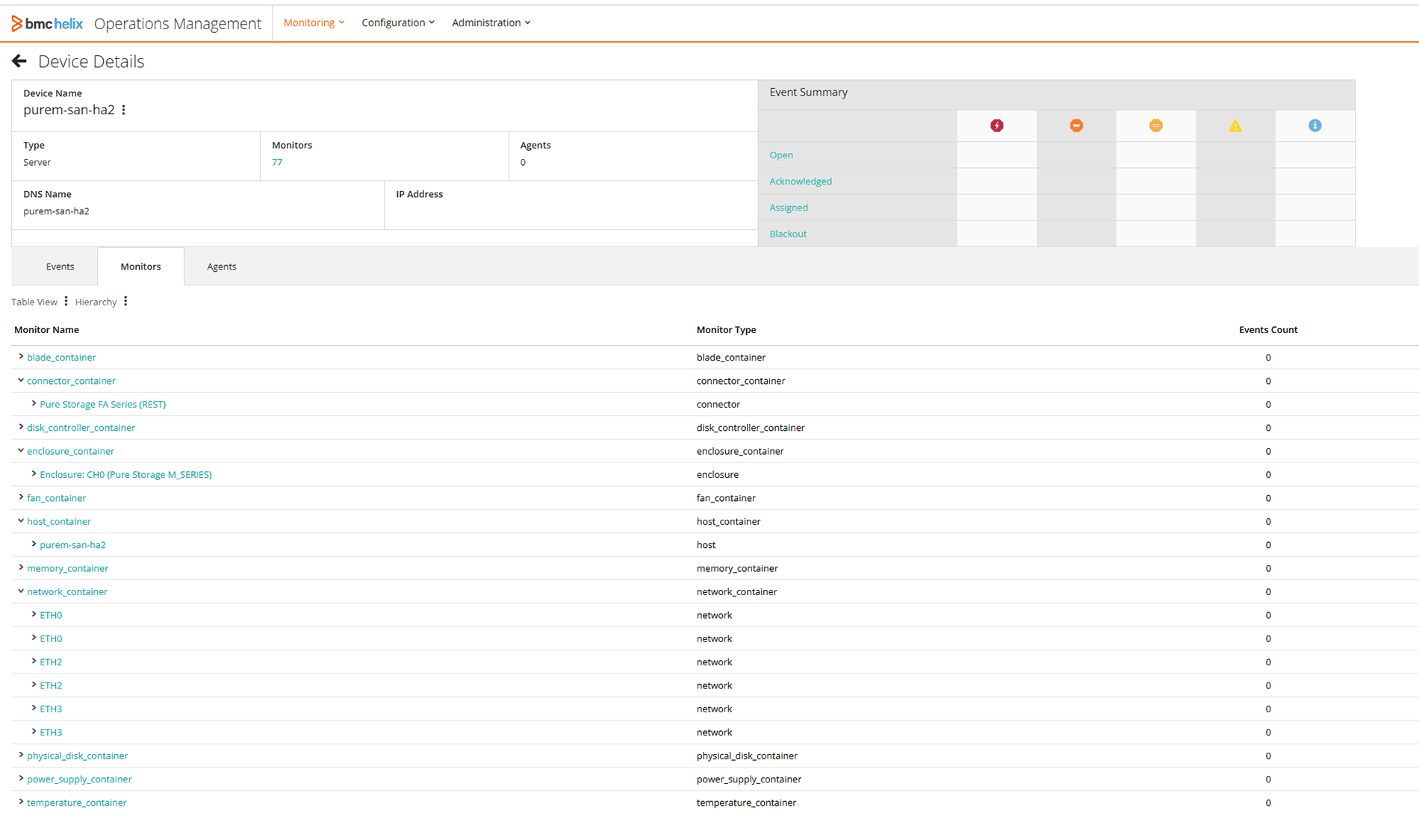This screenshot has width=1419, height=840.
Task: Open the kebab menu next to Table View
Action: (66, 301)
